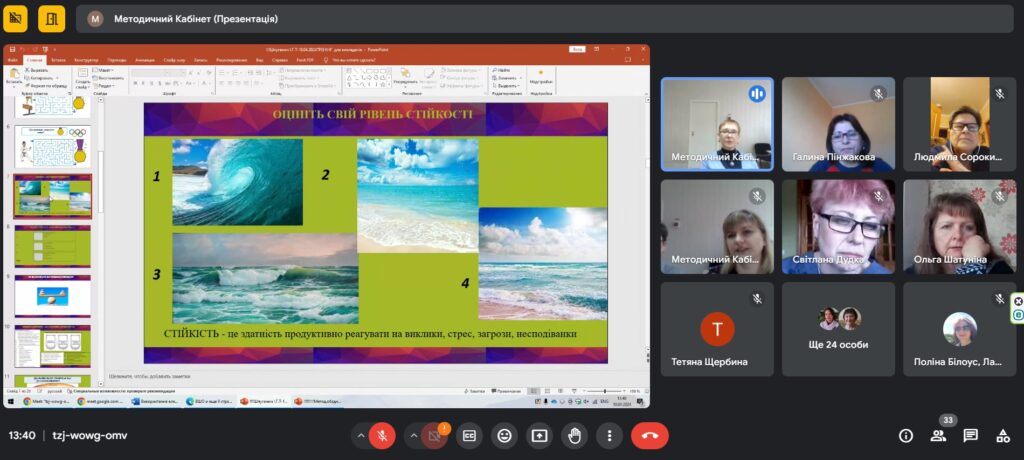Image resolution: width=1024 pixels, height=460 pixels.
Task: Select Людмила Сороки... video tile
Action: (959, 124)
